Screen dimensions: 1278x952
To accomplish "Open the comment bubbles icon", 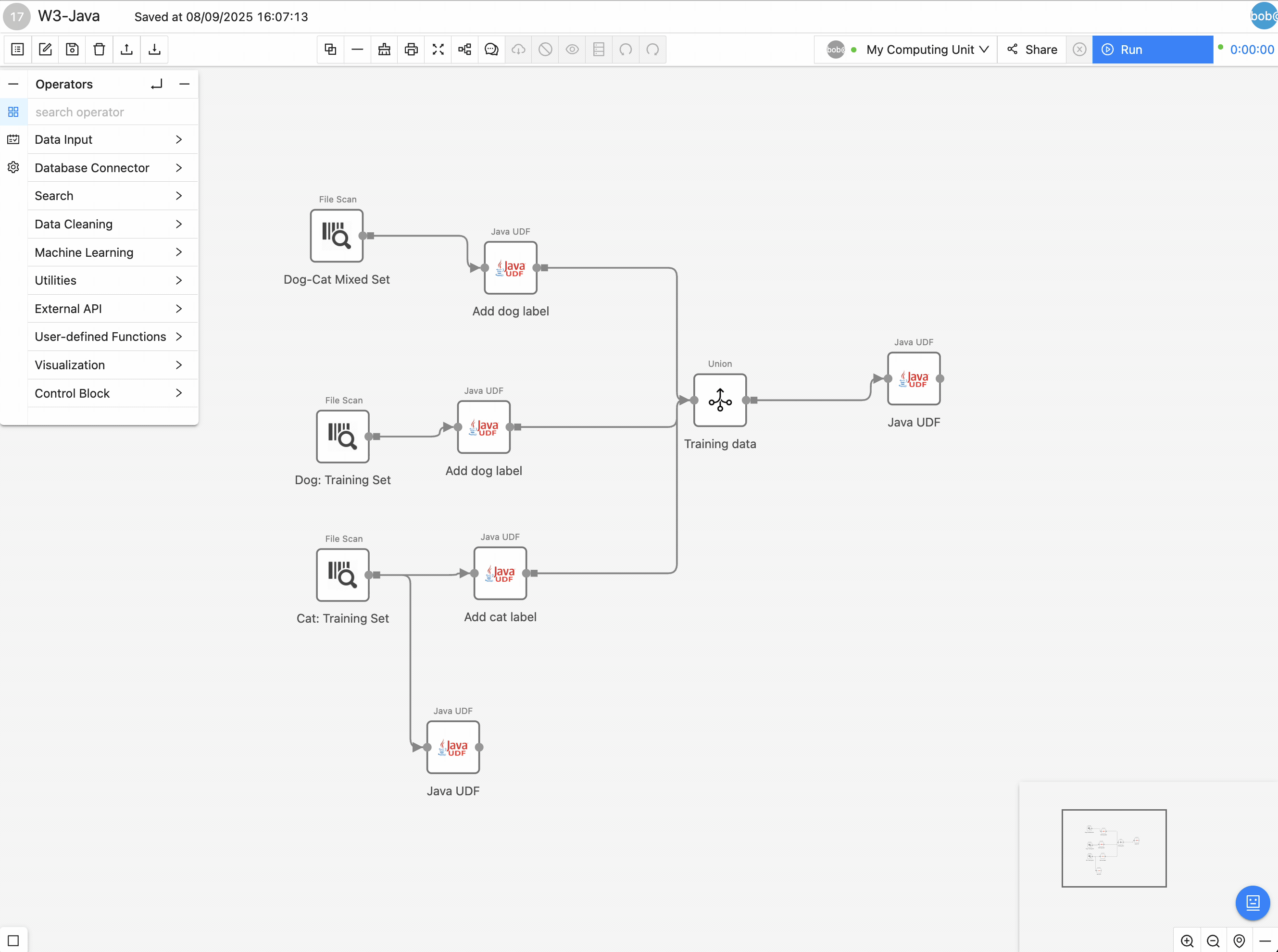I will coord(491,50).
